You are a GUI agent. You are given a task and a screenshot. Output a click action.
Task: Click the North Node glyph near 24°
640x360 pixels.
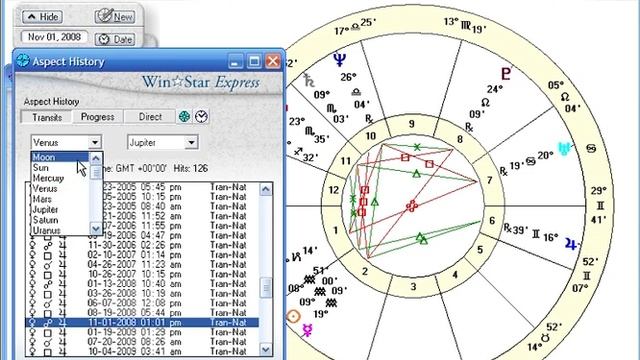tap(485, 102)
